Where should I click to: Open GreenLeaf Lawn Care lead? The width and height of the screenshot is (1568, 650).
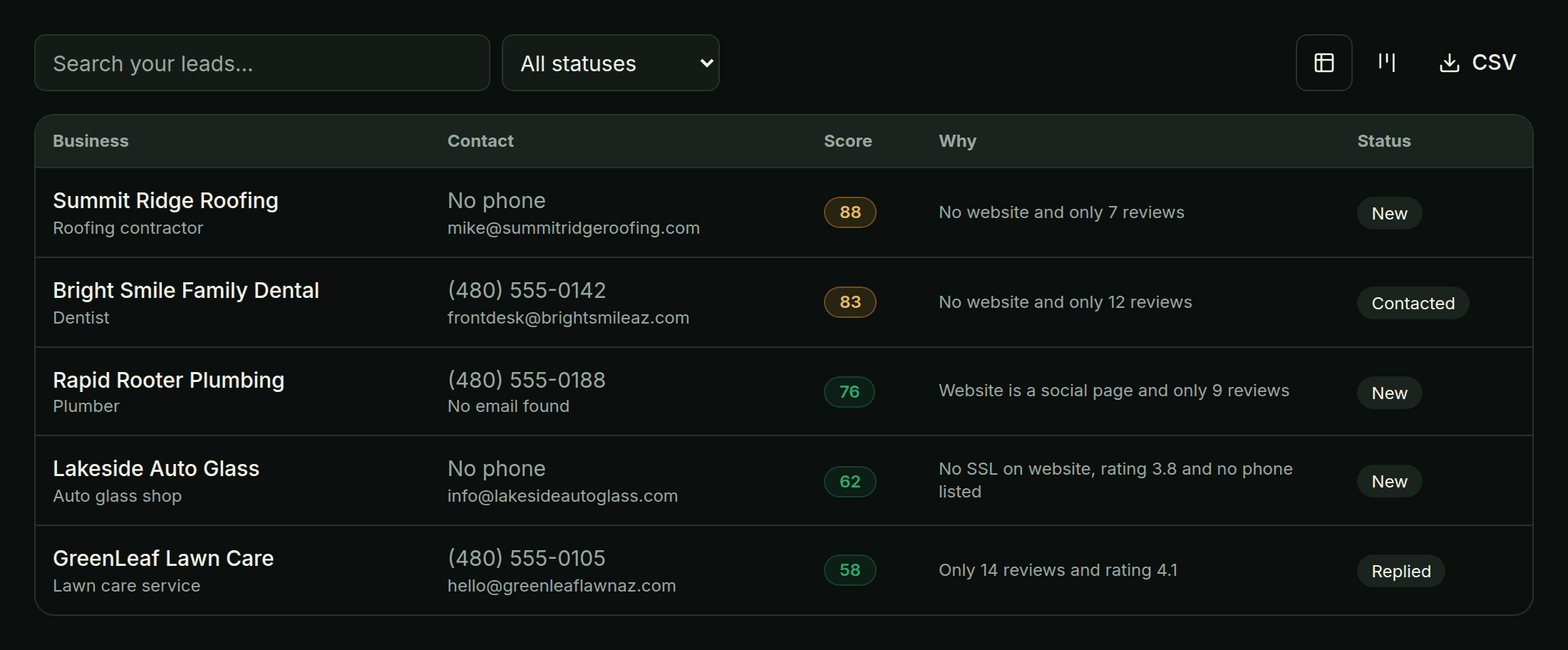[x=163, y=559]
